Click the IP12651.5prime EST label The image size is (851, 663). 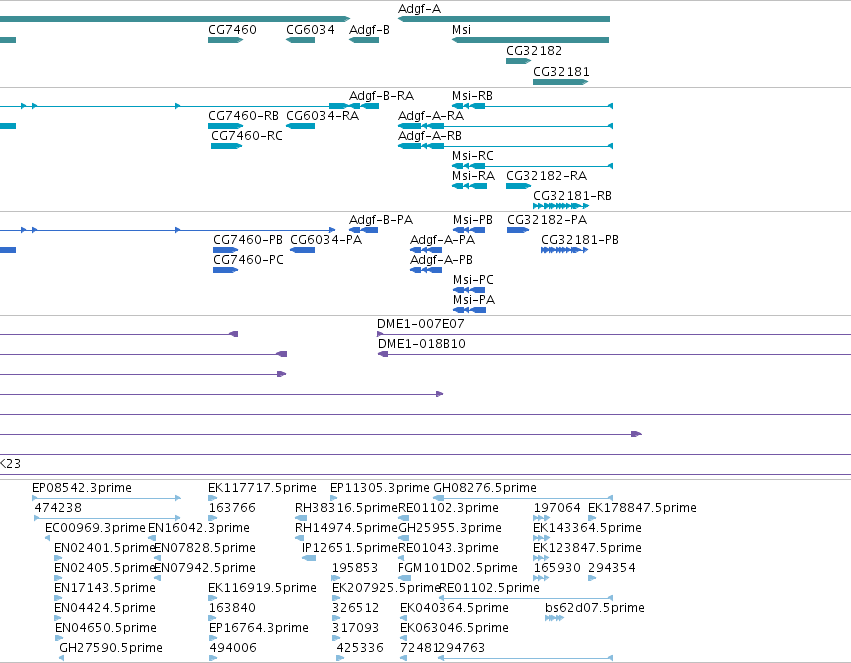350,548
